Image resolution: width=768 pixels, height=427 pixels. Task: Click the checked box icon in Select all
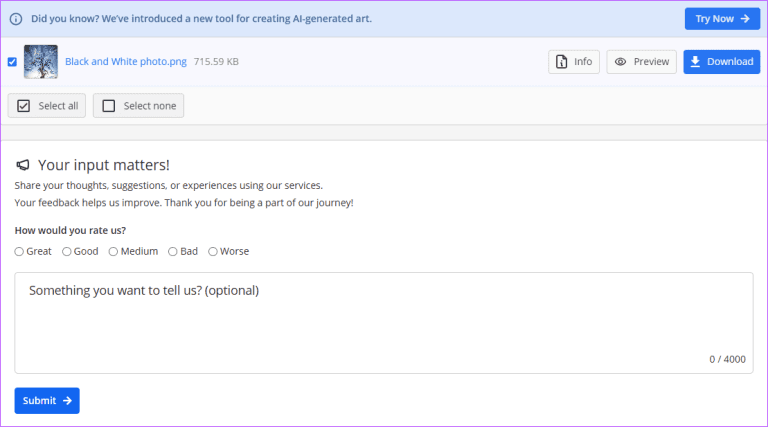click(x=24, y=106)
